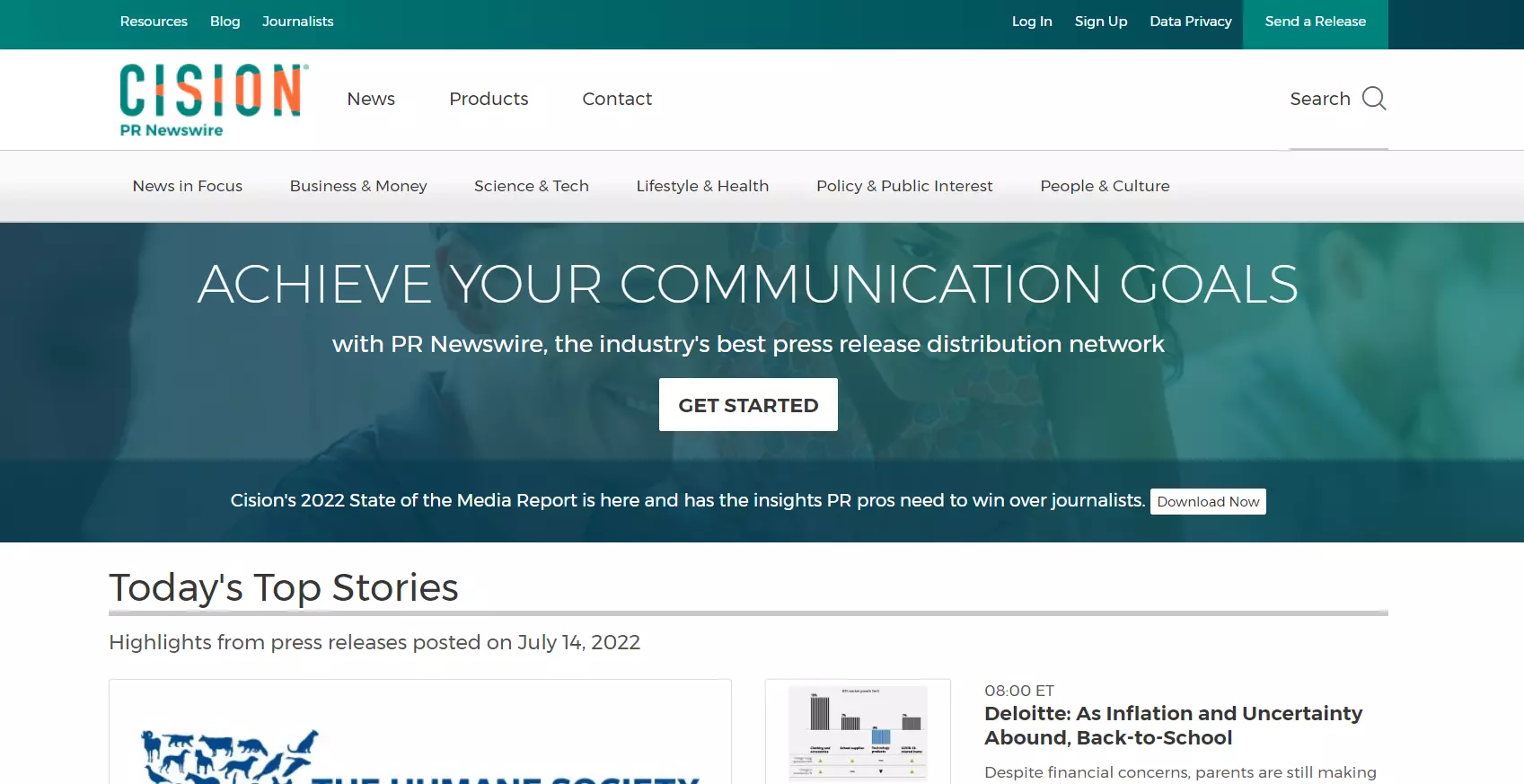Click Sign Up
1524x784 pixels.
pos(1101,22)
